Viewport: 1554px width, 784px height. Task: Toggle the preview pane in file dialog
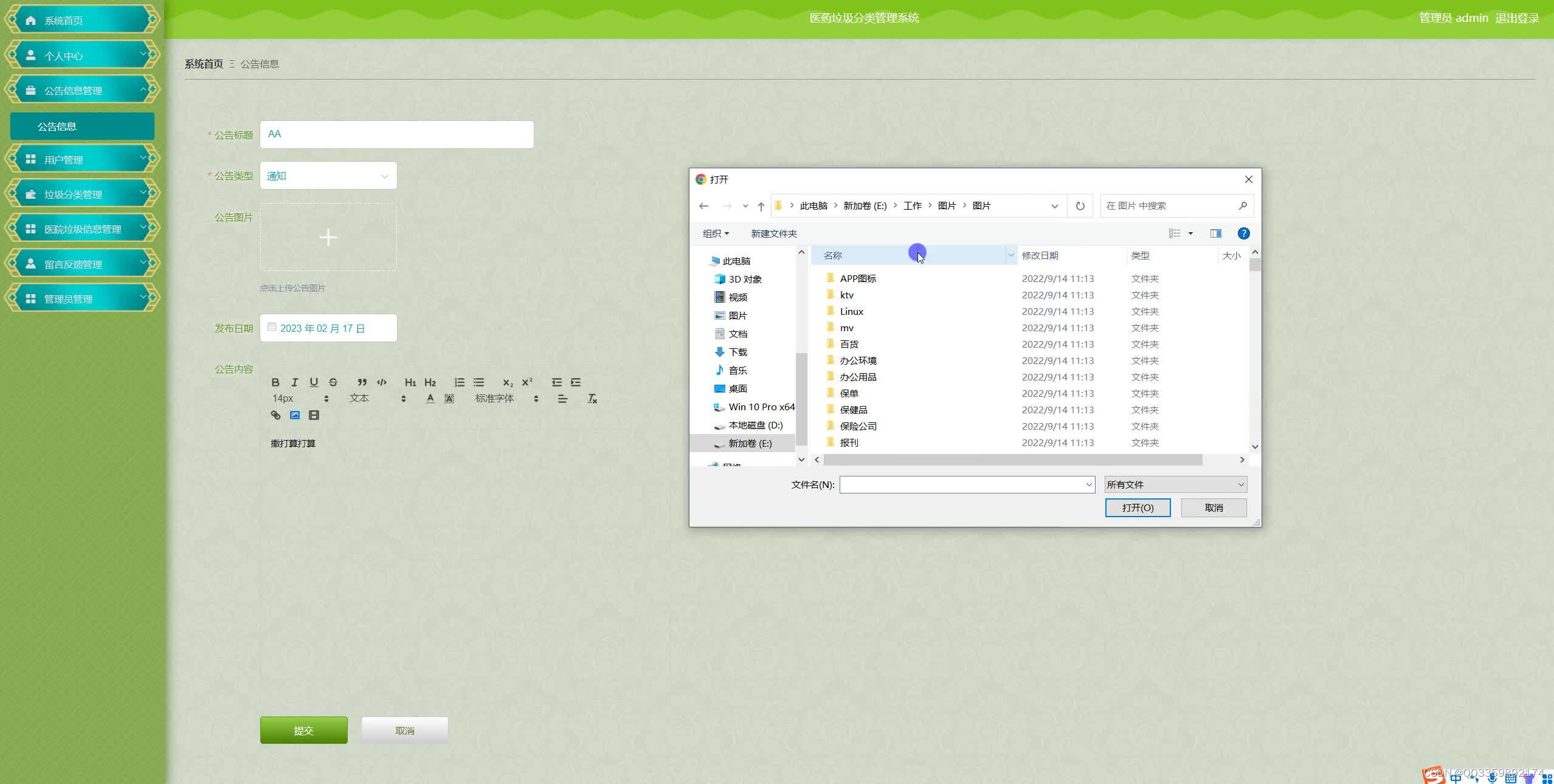coord(1216,233)
